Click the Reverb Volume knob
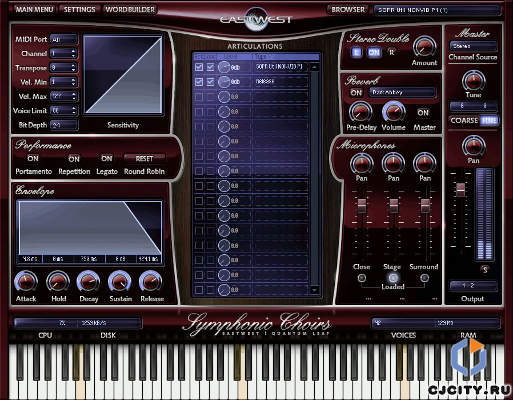The width and height of the screenshot is (513, 400). (x=393, y=112)
